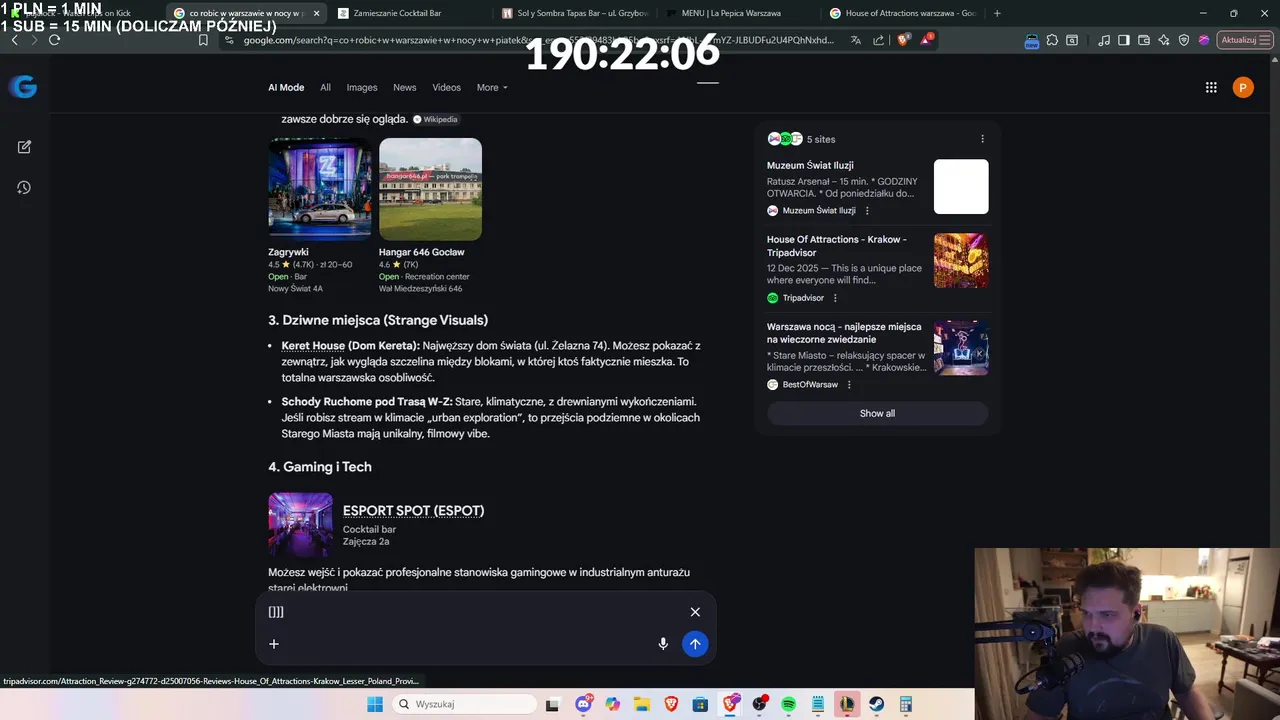Viewport: 1280px width, 720px height.
Task: Reload the page in browser toolbar
Action: pyautogui.click(x=54, y=40)
